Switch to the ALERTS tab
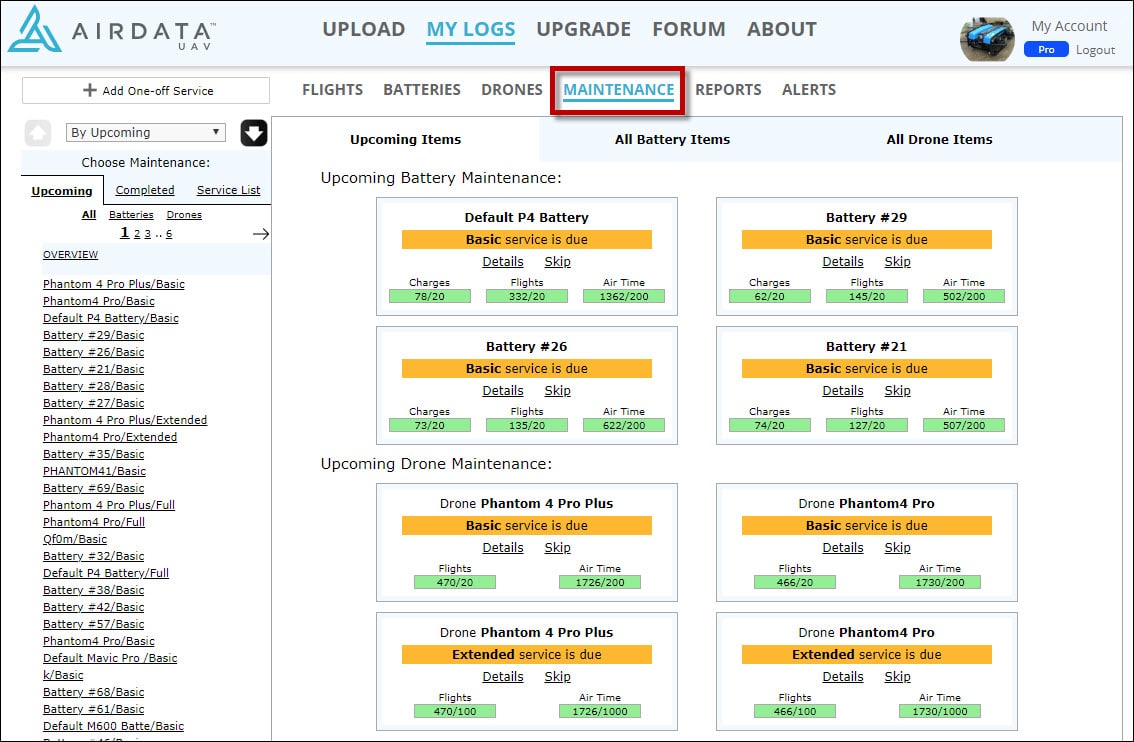The image size is (1134, 742). (x=809, y=90)
